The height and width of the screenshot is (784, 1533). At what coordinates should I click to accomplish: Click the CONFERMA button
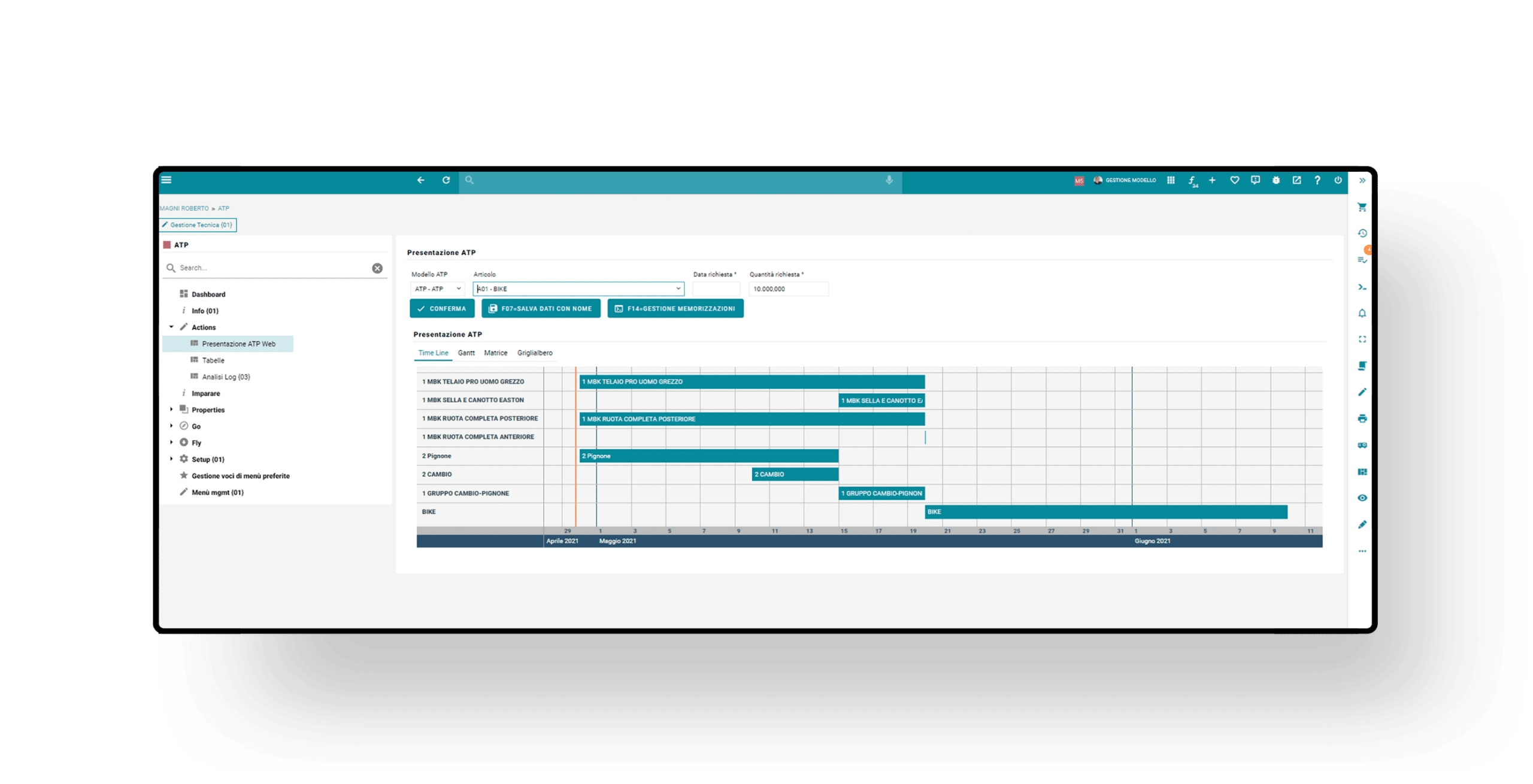pos(442,308)
